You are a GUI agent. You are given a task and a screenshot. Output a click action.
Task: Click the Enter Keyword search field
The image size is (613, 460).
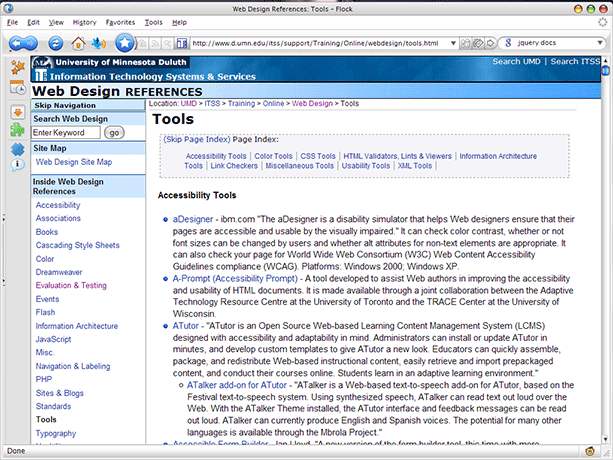(x=66, y=132)
